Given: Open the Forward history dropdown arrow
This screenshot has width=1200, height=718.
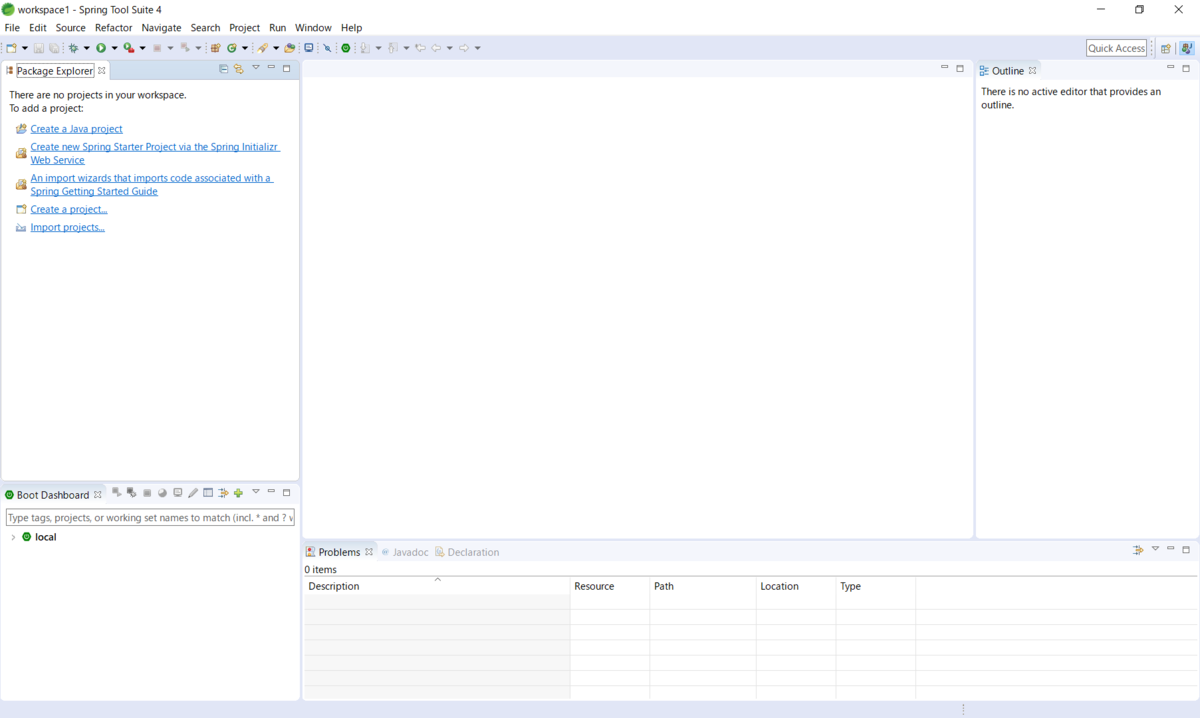Looking at the screenshot, I should point(477,48).
